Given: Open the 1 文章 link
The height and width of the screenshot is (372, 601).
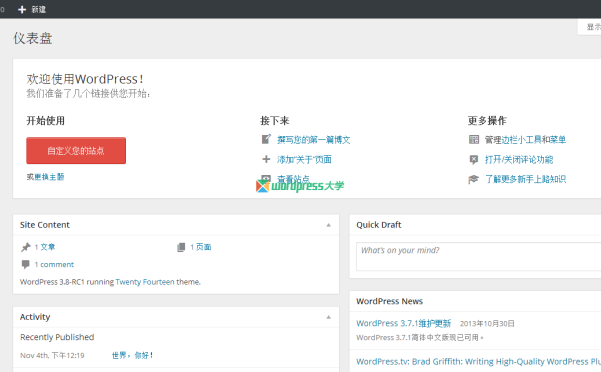Looking at the screenshot, I should (45, 247).
